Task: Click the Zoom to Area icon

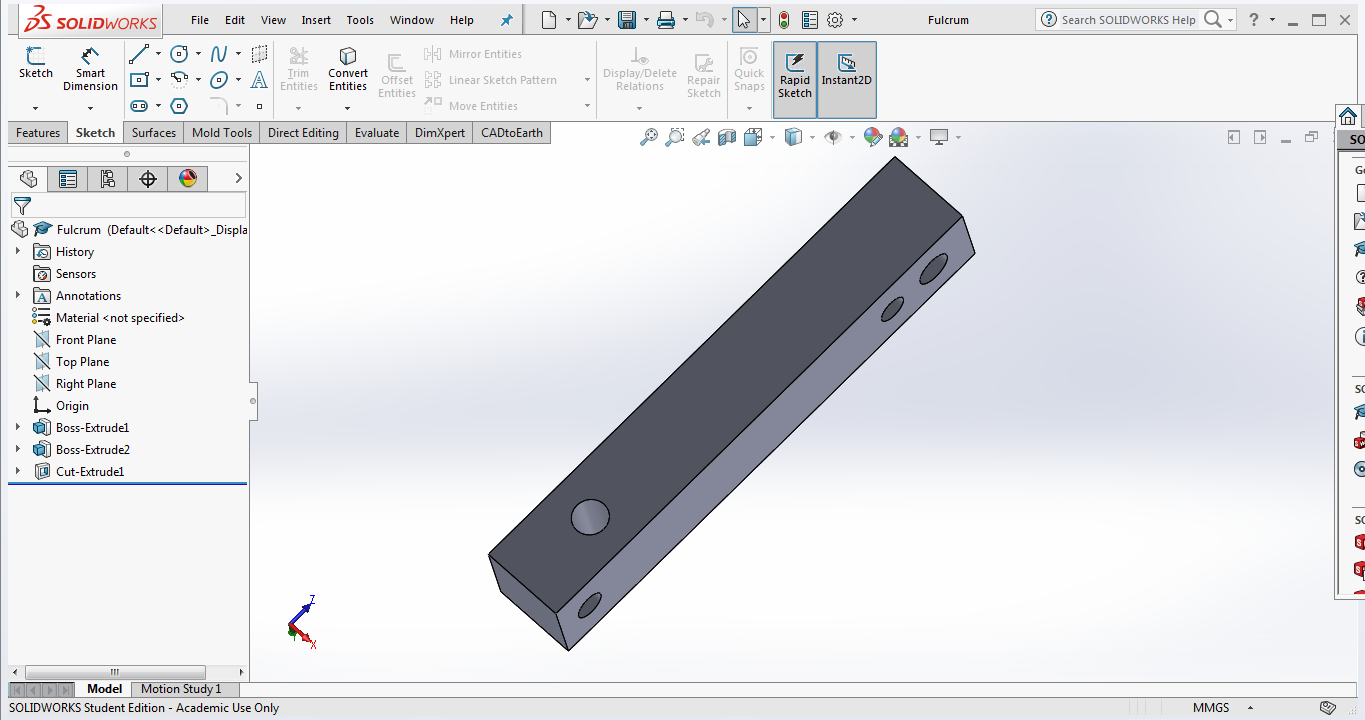Action: pyautogui.click(x=675, y=137)
